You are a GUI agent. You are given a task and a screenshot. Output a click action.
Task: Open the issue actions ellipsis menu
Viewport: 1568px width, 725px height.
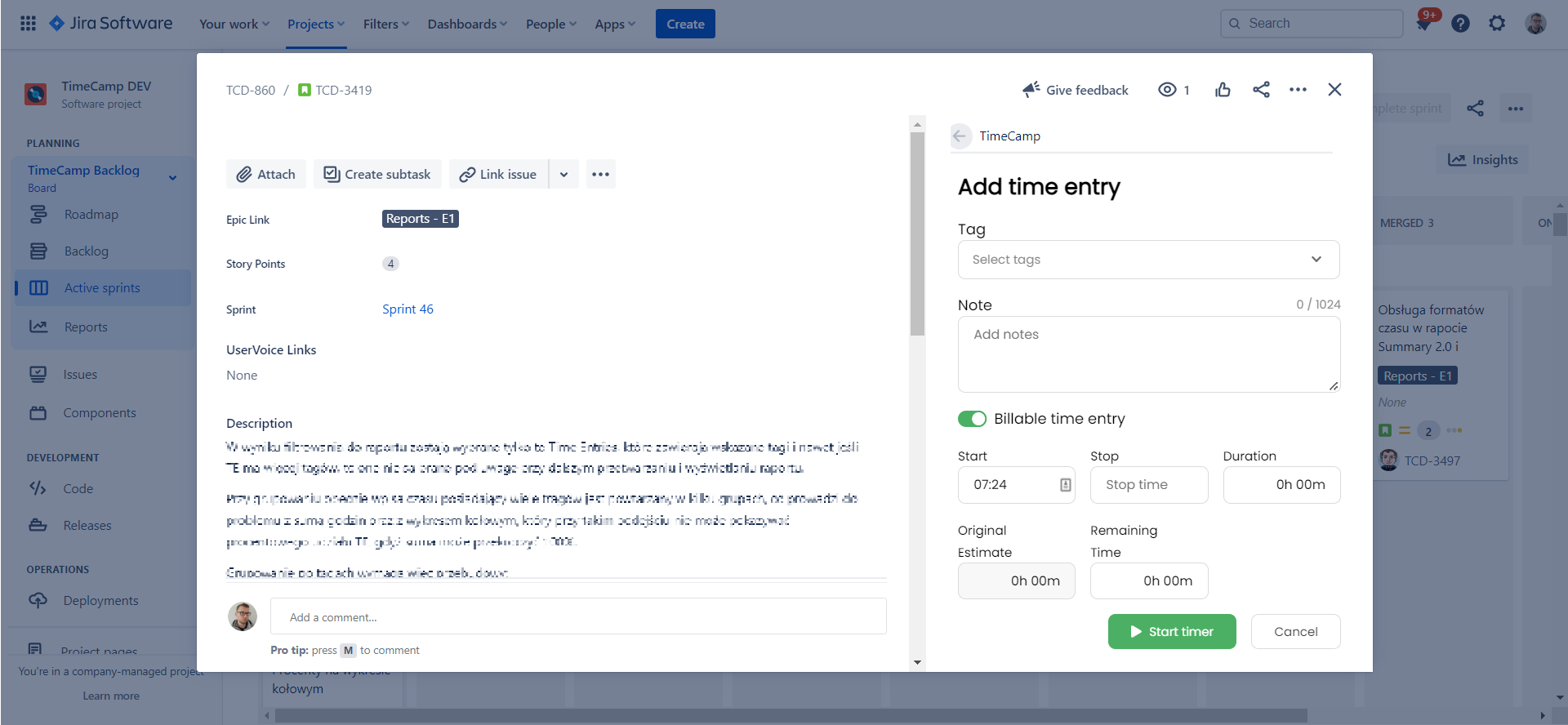[x=1298, y=90]
